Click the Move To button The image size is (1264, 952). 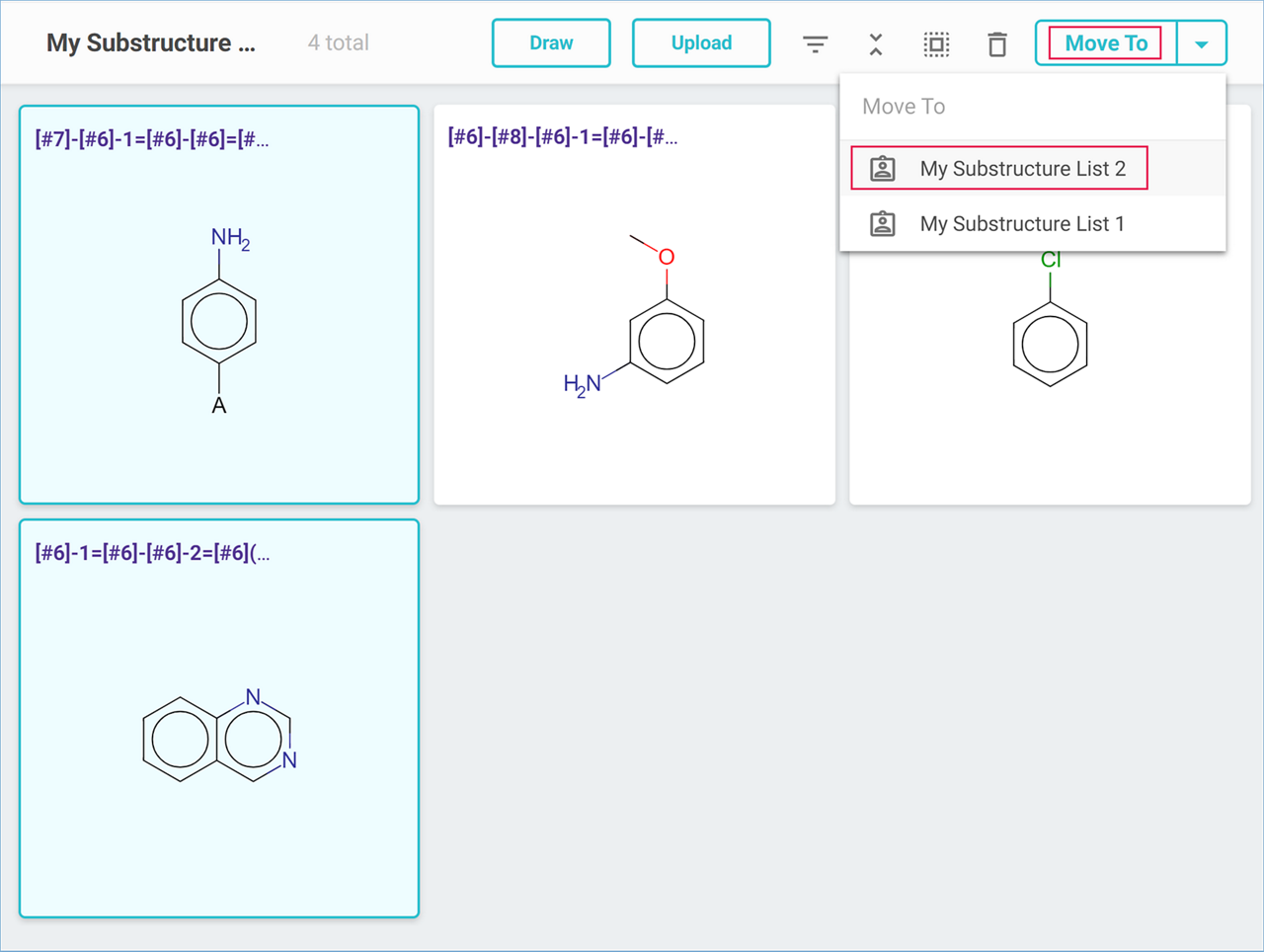[x=1105, y=43]
